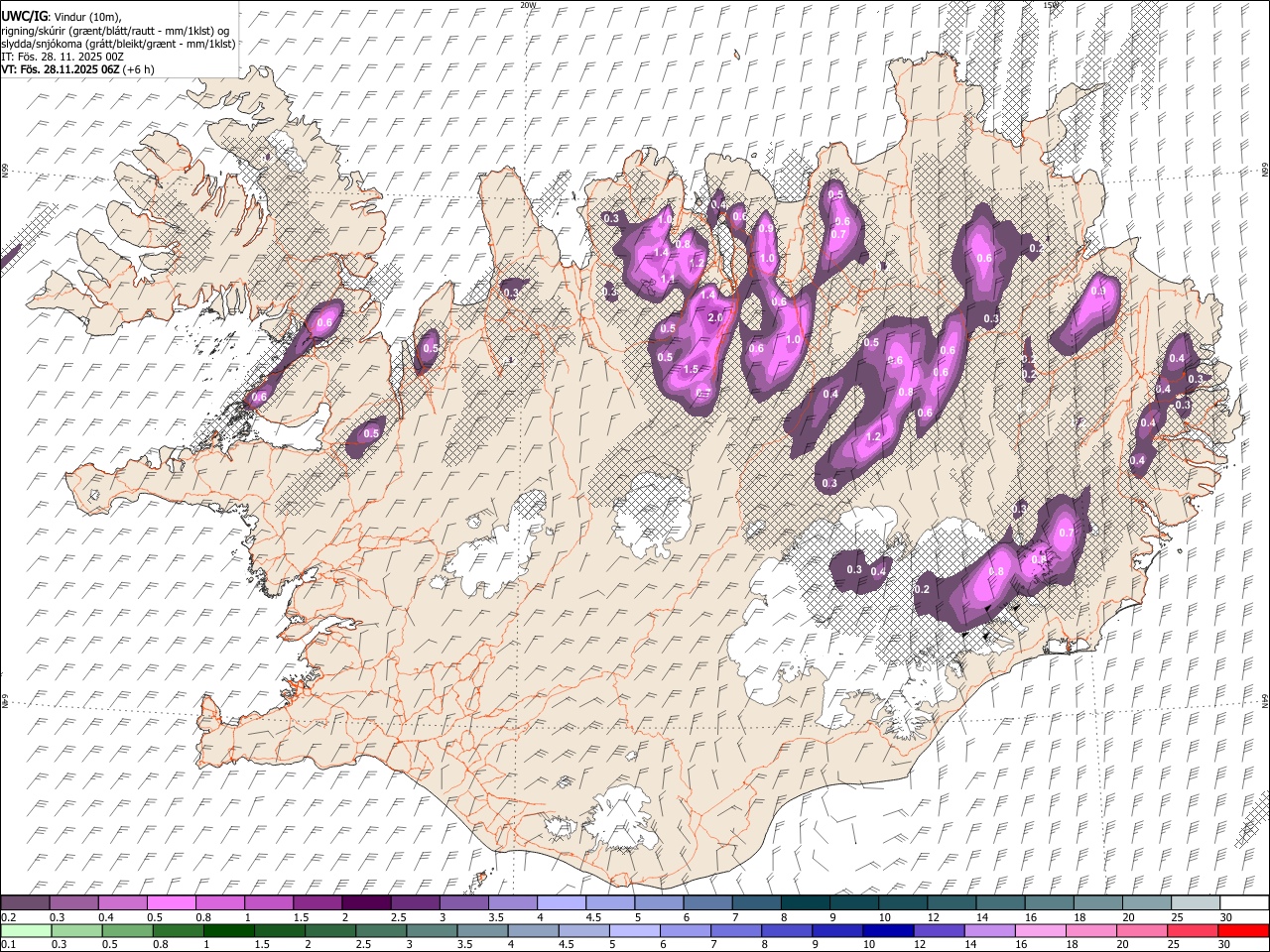Image resolution: width=1270 pixels, height=952 pixels.
Task: Select deep blue lower swatch between 10 and 12
Action: [x=889, y=930]
